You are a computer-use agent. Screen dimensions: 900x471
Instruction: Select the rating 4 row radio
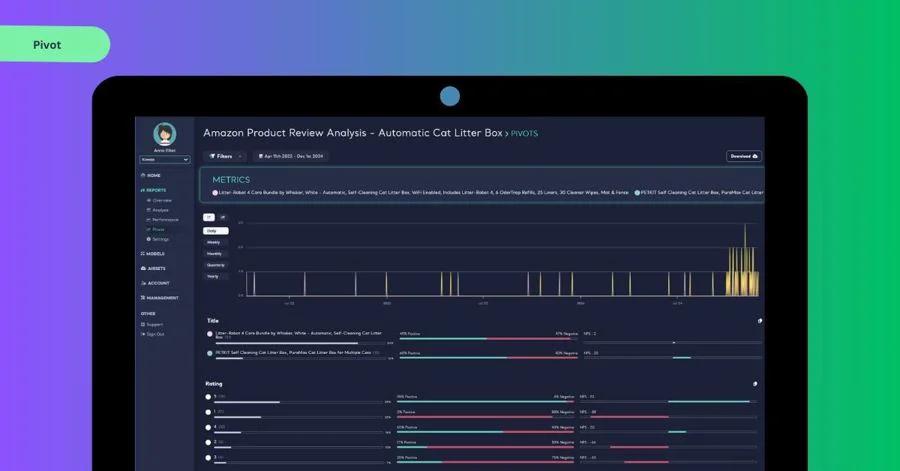click(208, 427)
